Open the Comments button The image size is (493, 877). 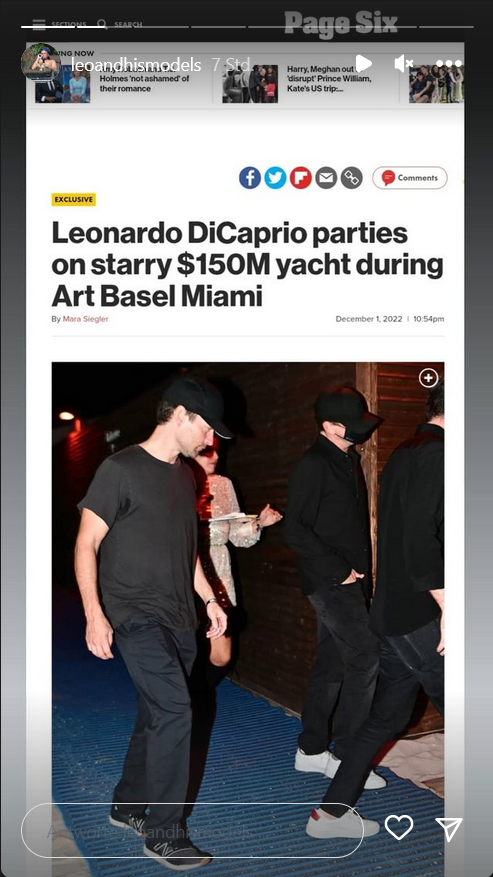410,178
